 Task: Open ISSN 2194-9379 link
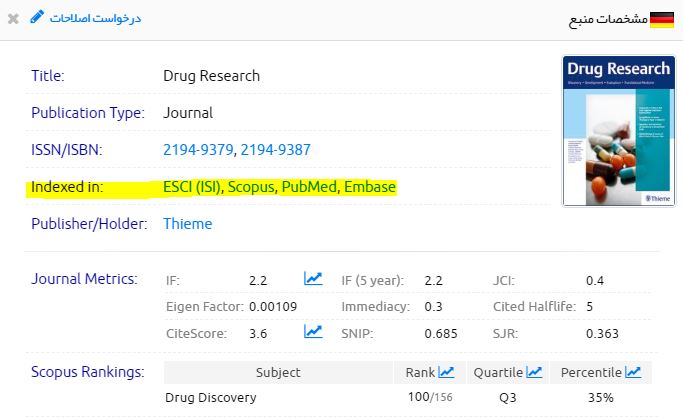tap(199, 150)
